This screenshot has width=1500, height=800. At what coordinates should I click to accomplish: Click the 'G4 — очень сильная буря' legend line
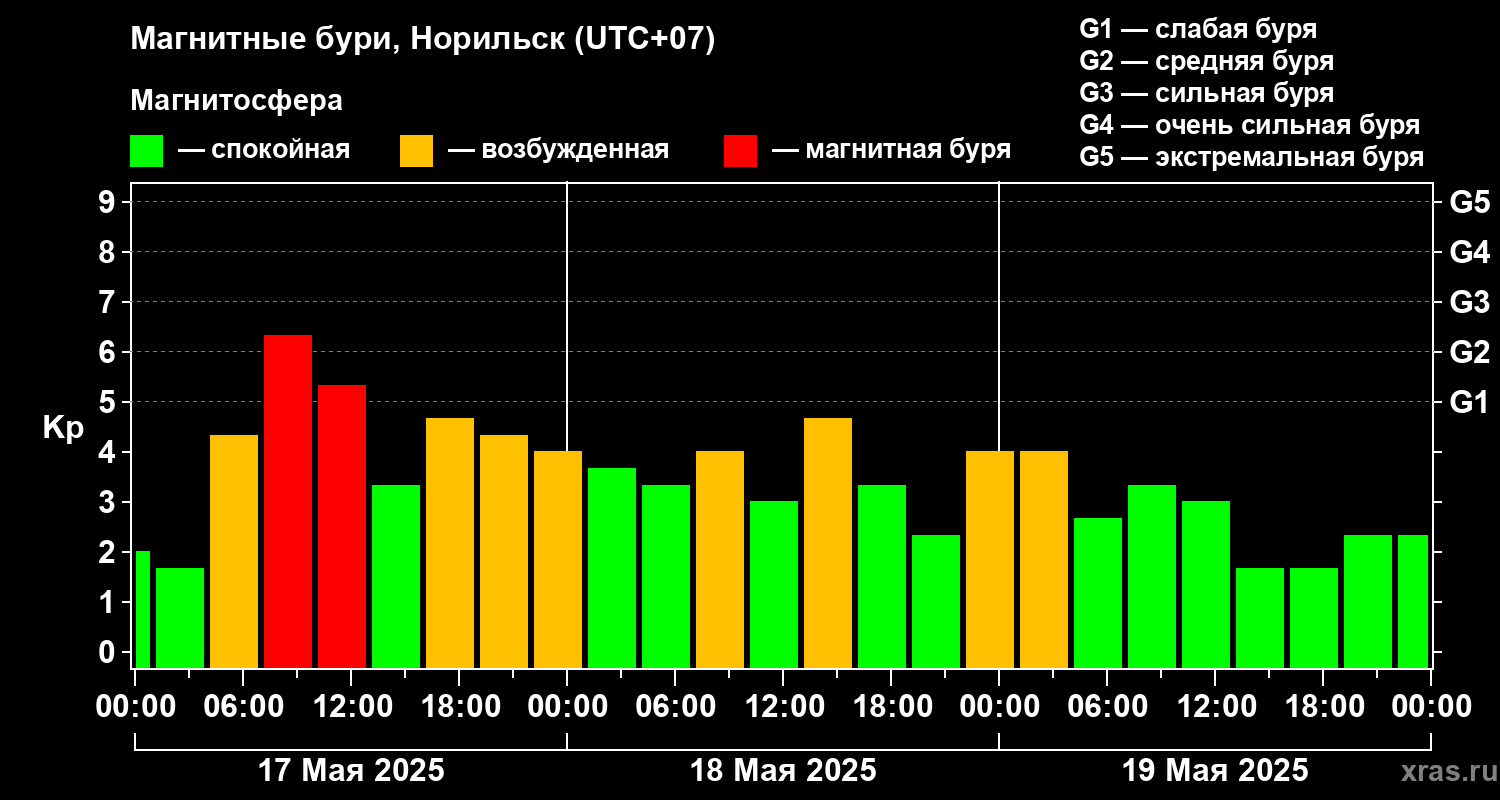1250,125
